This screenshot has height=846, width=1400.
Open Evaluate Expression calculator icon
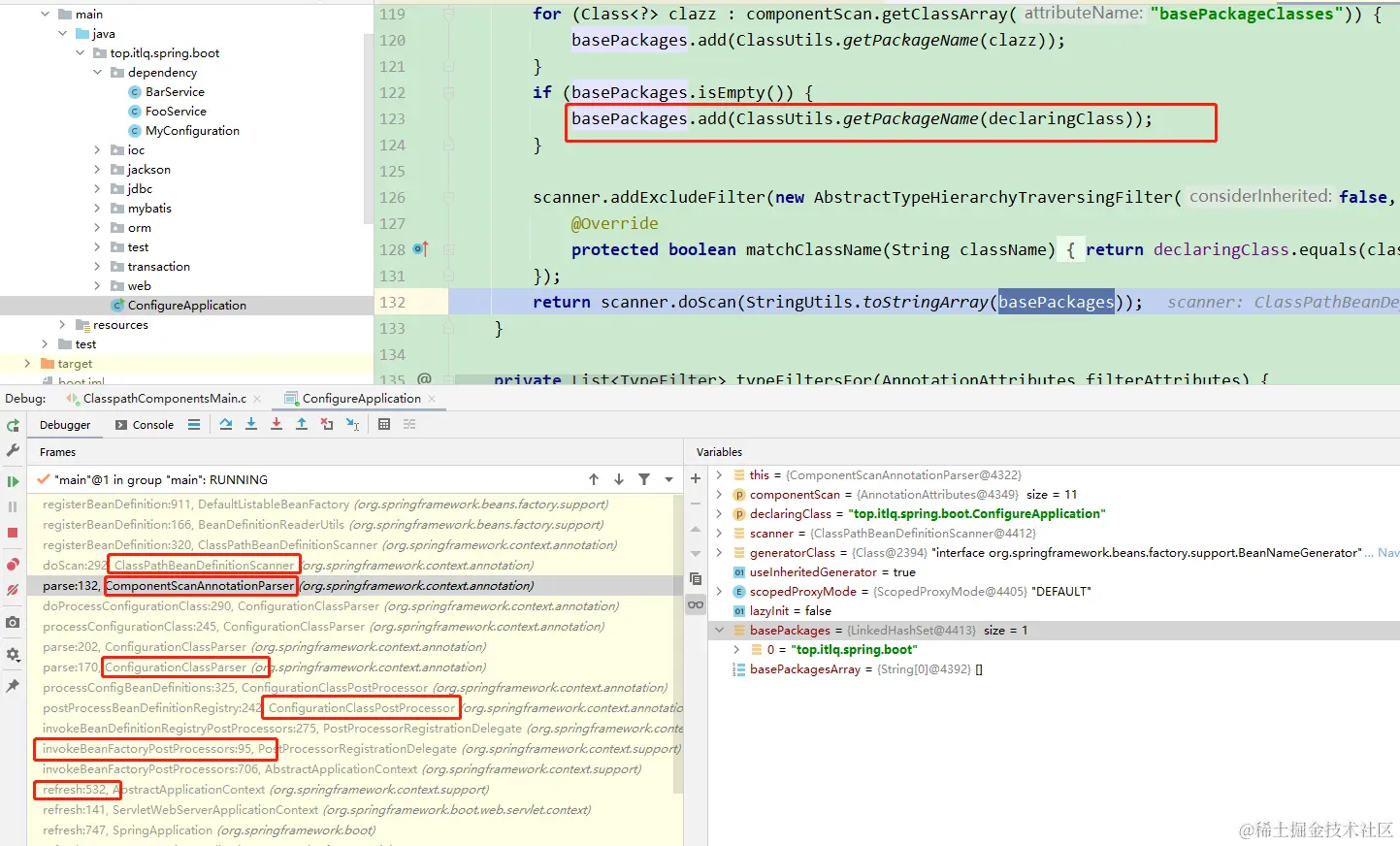pyautogui.click(x=384, y=424)
